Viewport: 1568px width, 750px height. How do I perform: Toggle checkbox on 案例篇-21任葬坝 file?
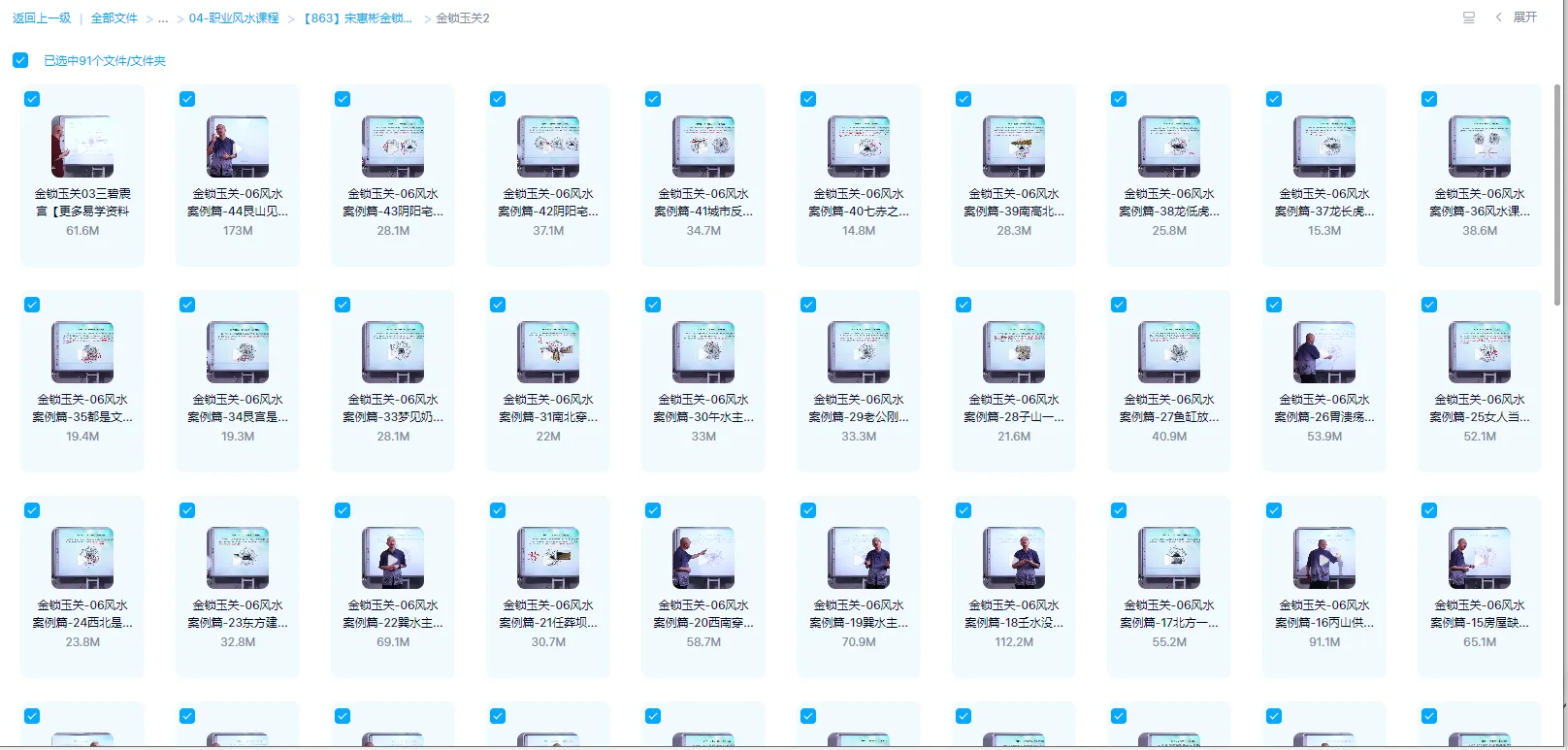coord(498,510)
